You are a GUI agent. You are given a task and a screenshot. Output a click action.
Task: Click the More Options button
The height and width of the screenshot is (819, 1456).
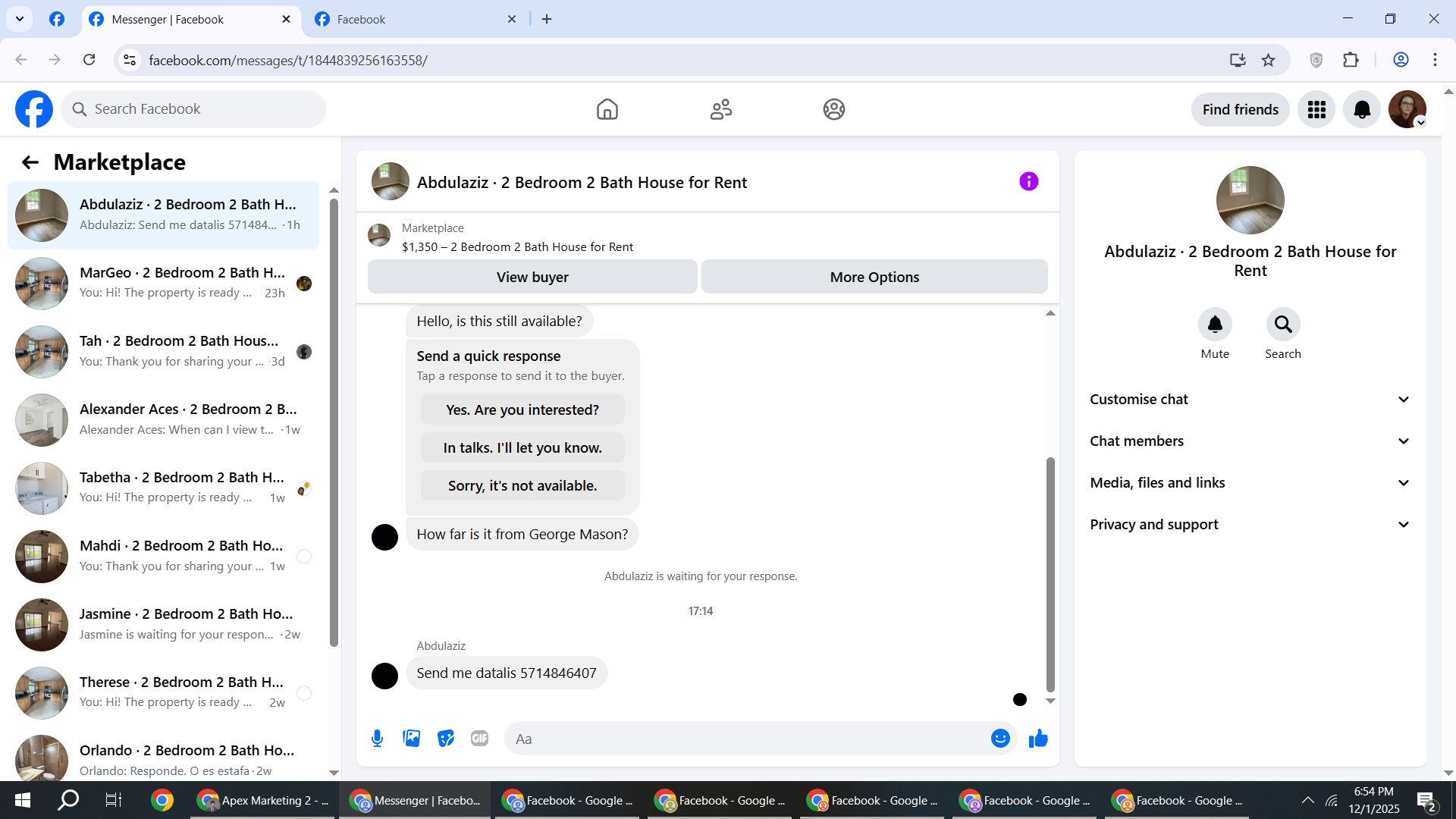[874, 277]
